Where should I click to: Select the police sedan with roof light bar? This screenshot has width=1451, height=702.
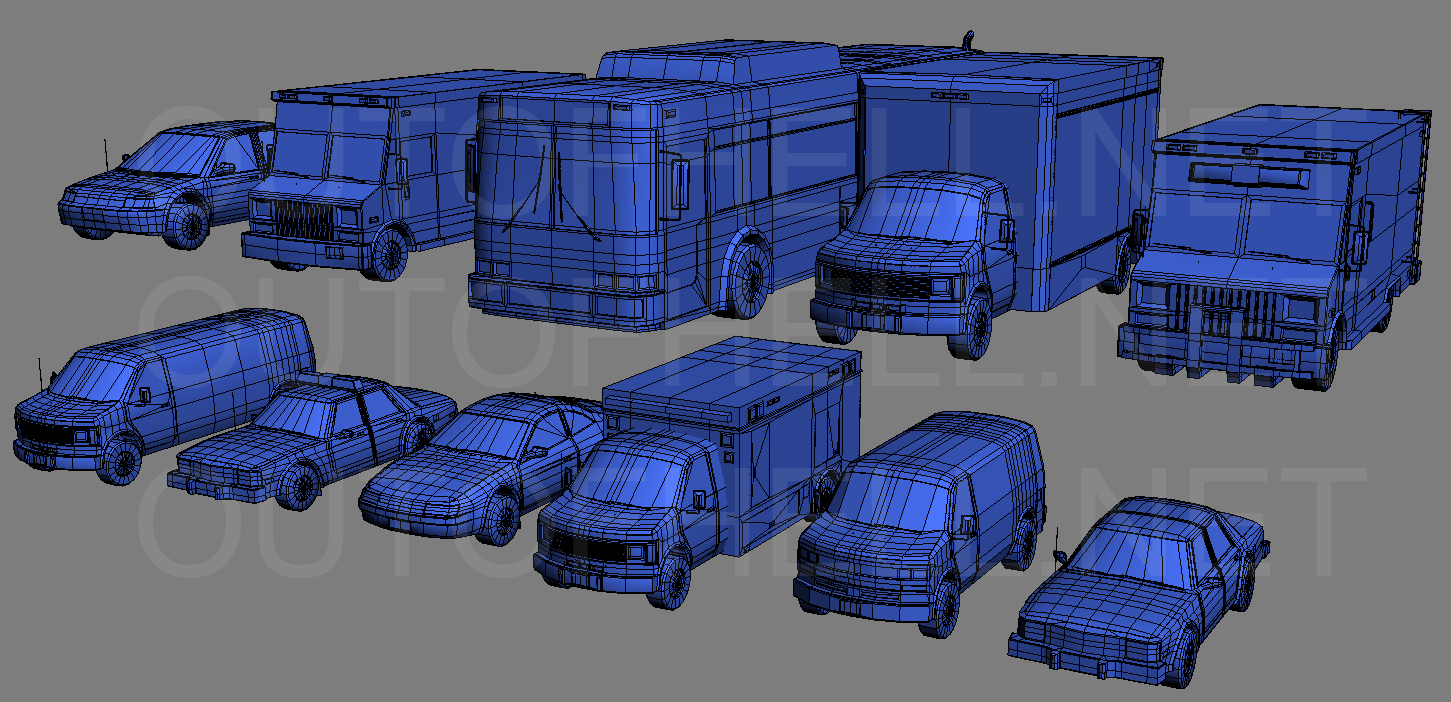click(310, 440)
